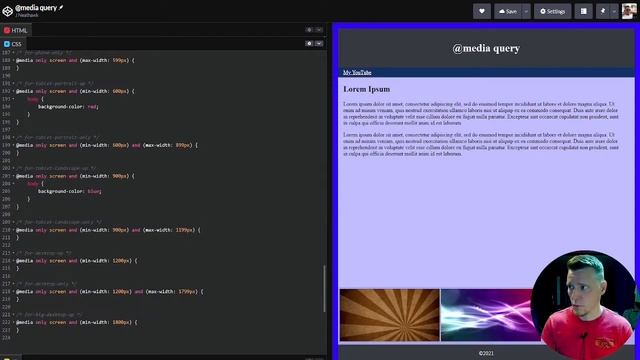Open the My YouTube link in preview
Image resolution: width=640 pixels, height=360 pixels.
tap(357, 72)
